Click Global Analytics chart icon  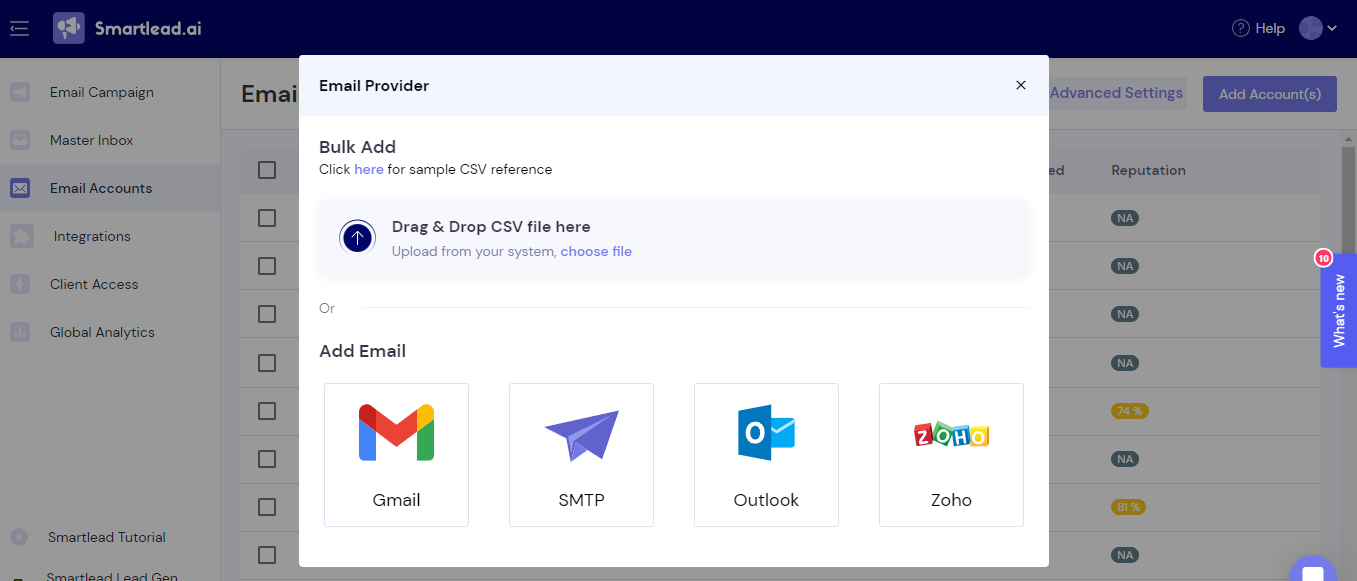[20, 332]
